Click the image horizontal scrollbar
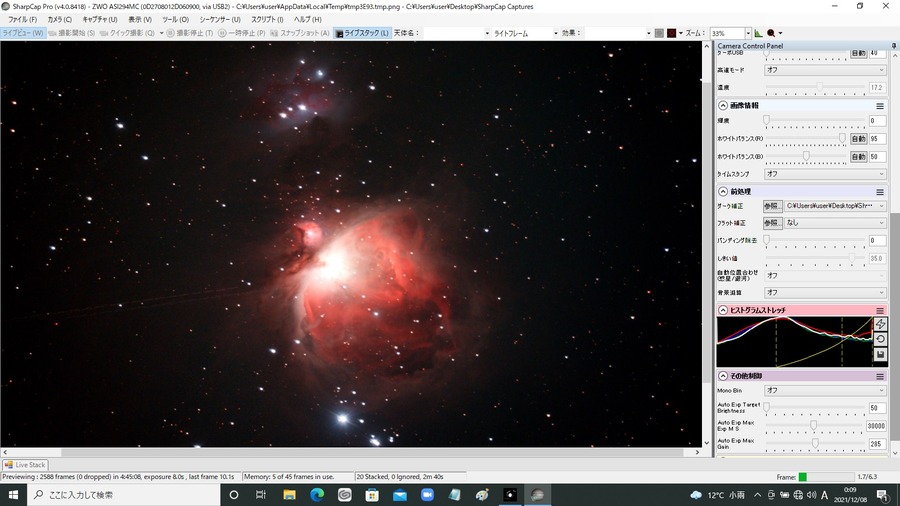 click(x=351, y=452)
